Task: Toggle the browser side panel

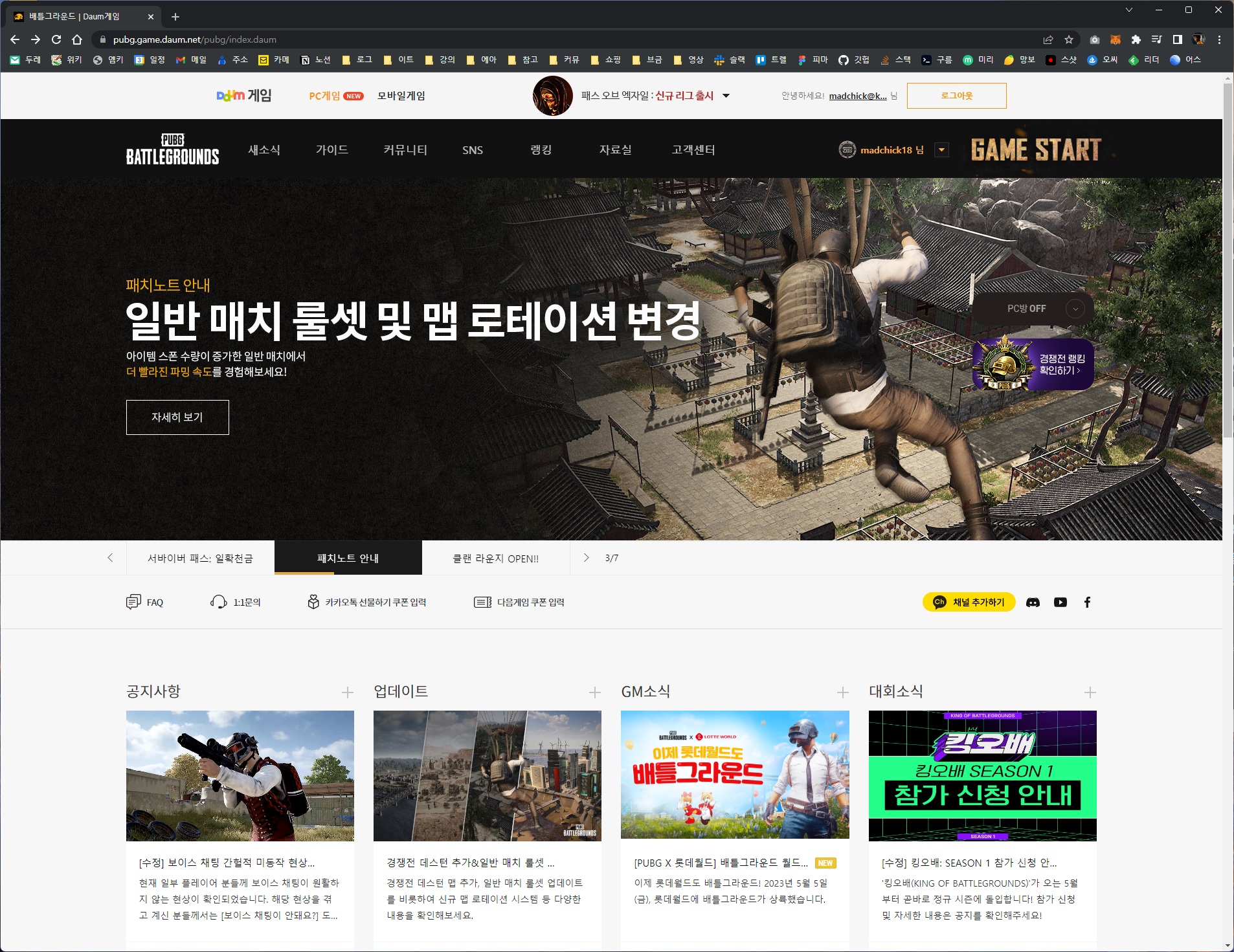Action: [x=1178, y=39]
